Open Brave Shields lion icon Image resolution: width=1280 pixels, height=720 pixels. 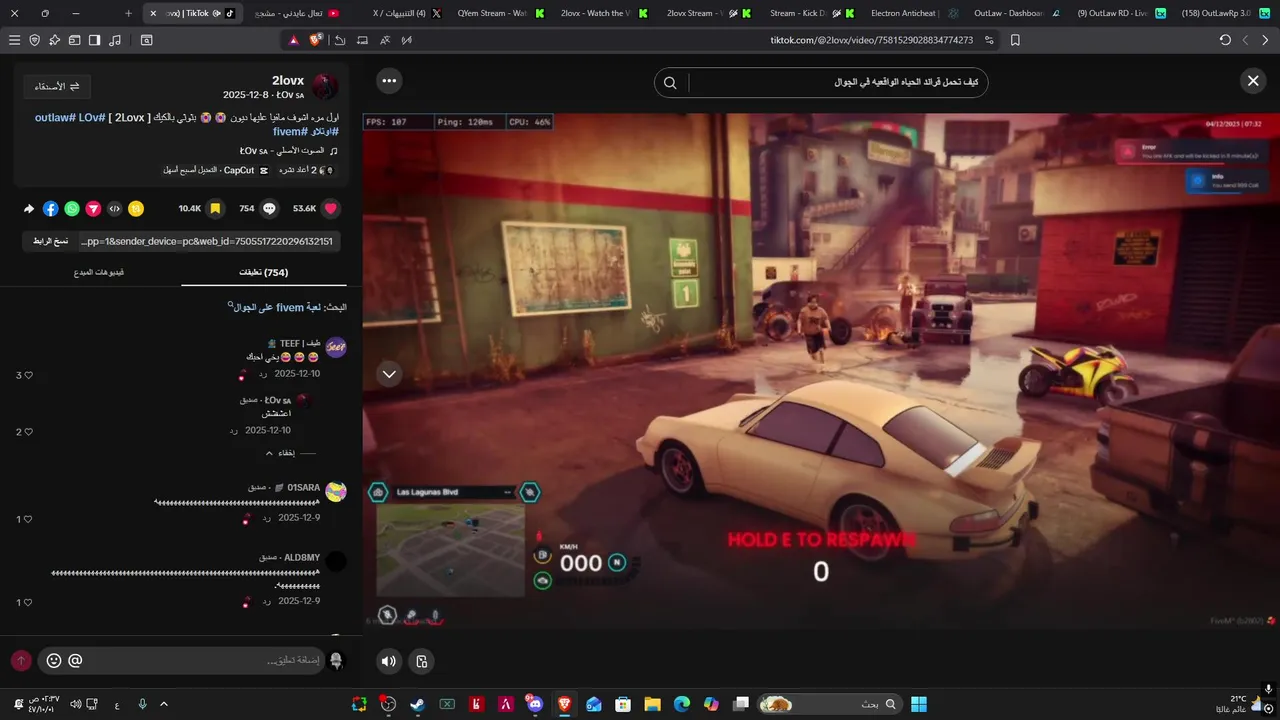tap(316, 40)
